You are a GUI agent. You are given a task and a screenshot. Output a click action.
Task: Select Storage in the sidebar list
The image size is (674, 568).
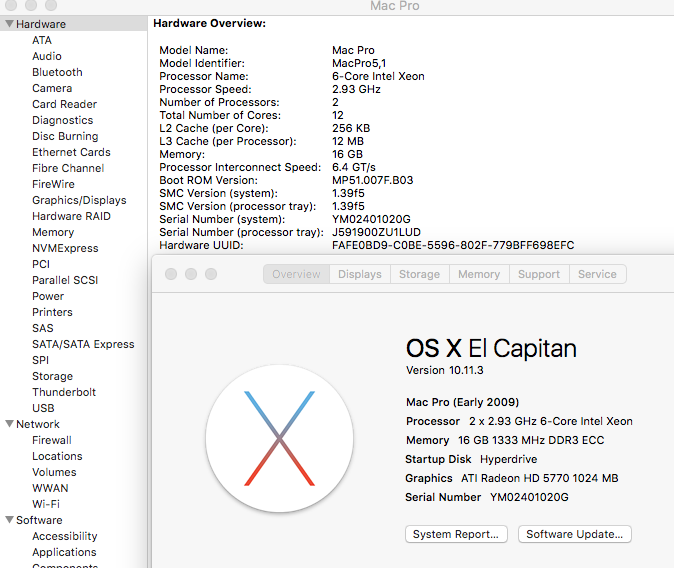pos(52,376)
